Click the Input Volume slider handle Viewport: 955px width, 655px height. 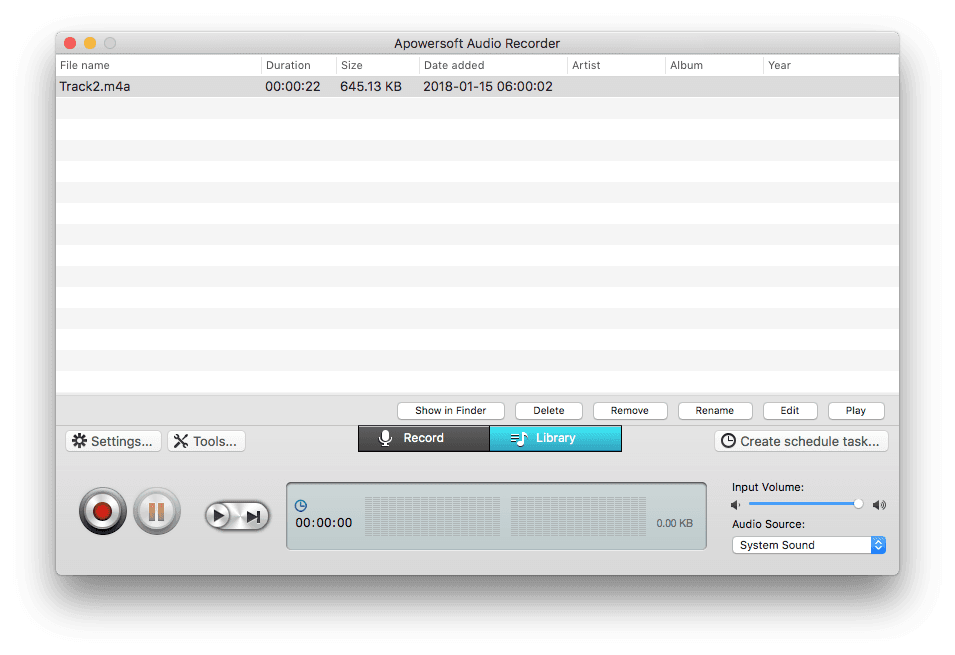[x=858, y=504]
